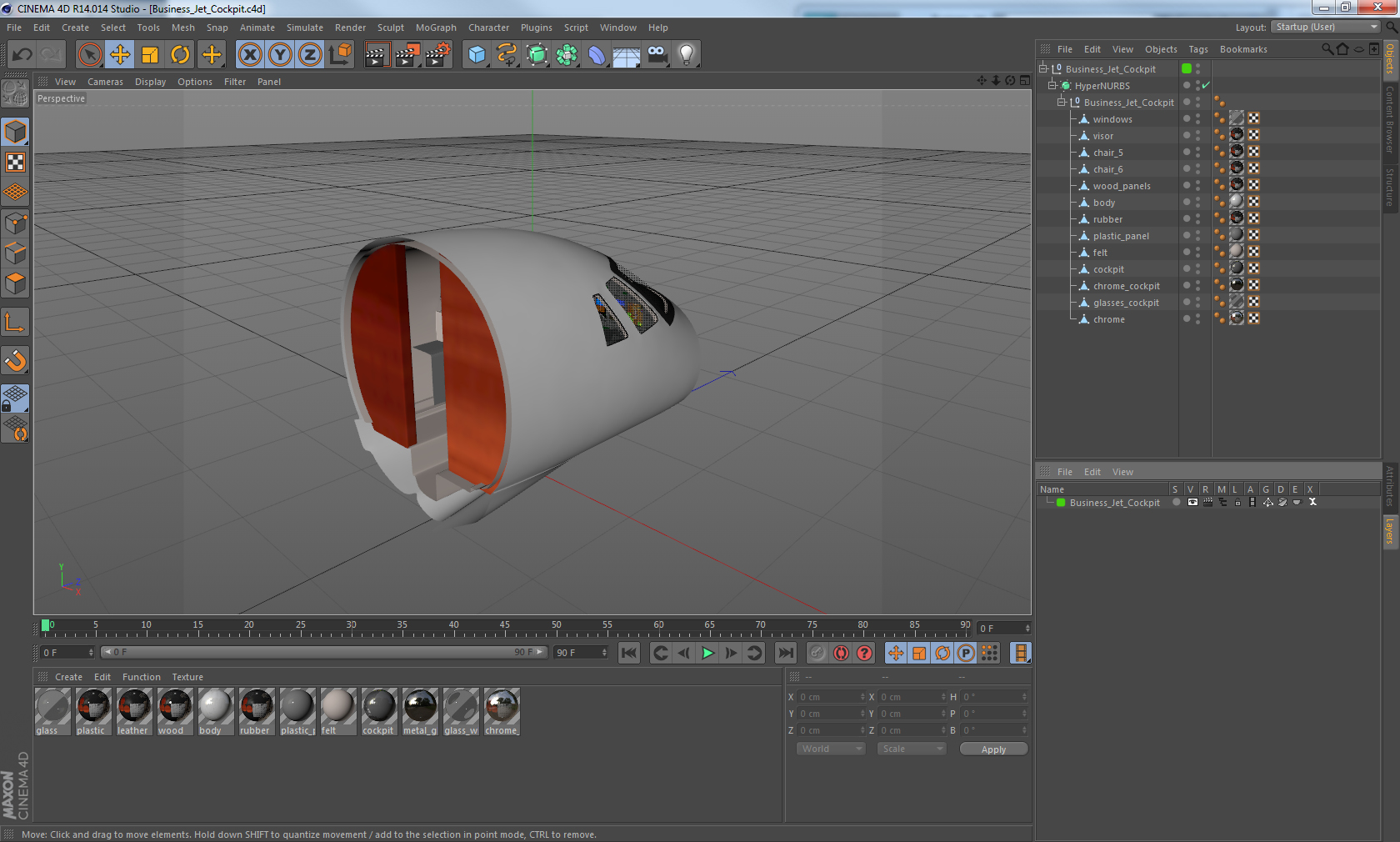This screenshot has width=1400, height=842.
Task: Render the active view icon
Action: coord(377,55)
